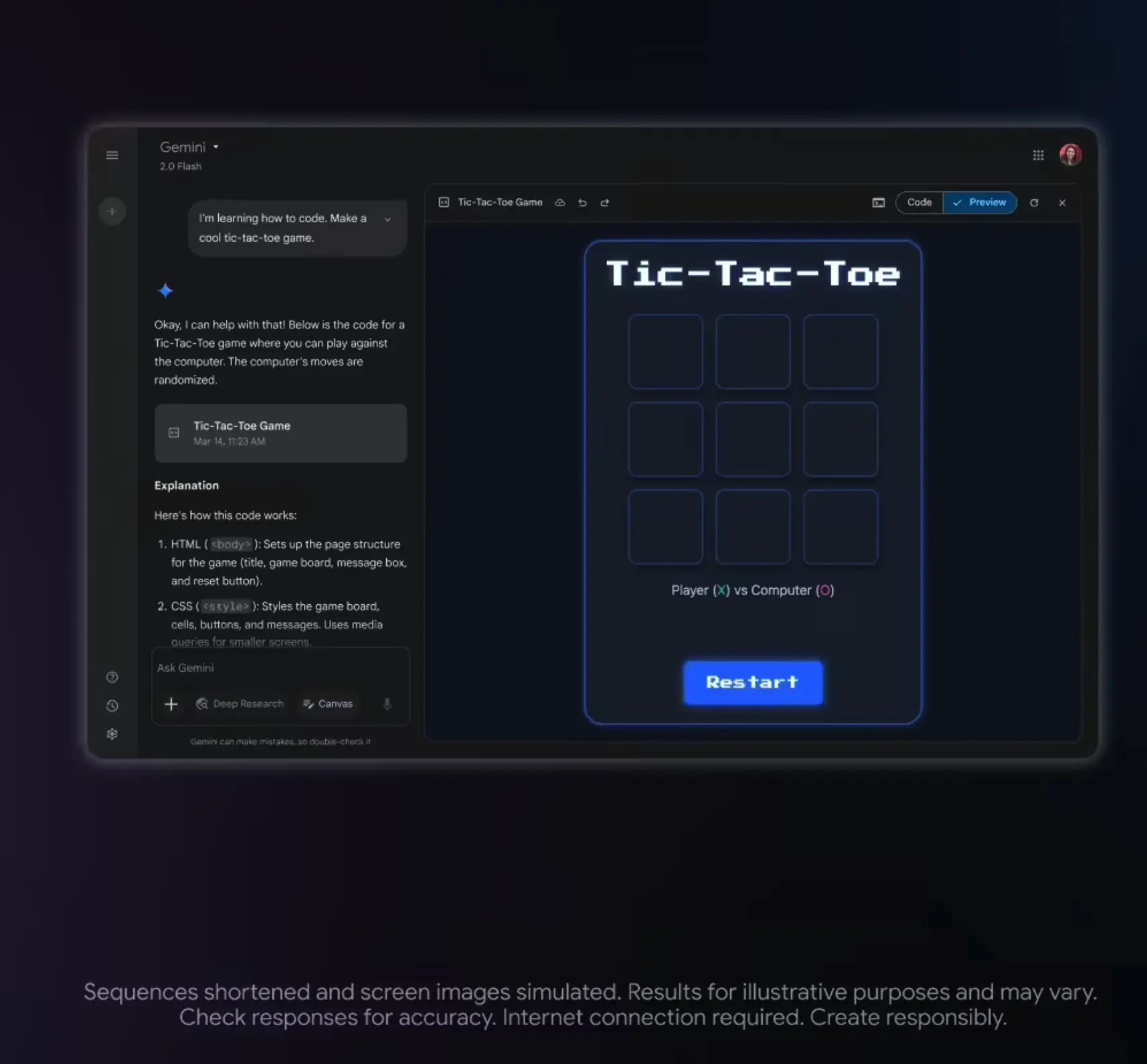Mark the top-middle tic-tac-toe cell

[x=753, y=352]
